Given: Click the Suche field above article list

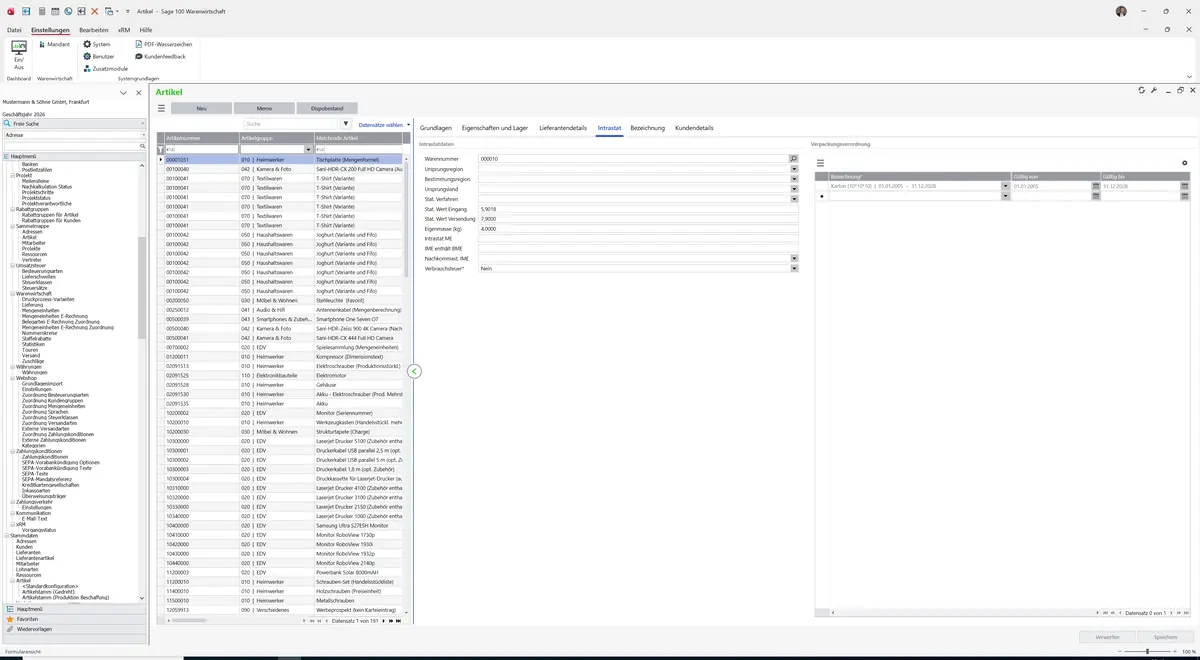Looking at the screenshot, I should click(x=292, y=124).
